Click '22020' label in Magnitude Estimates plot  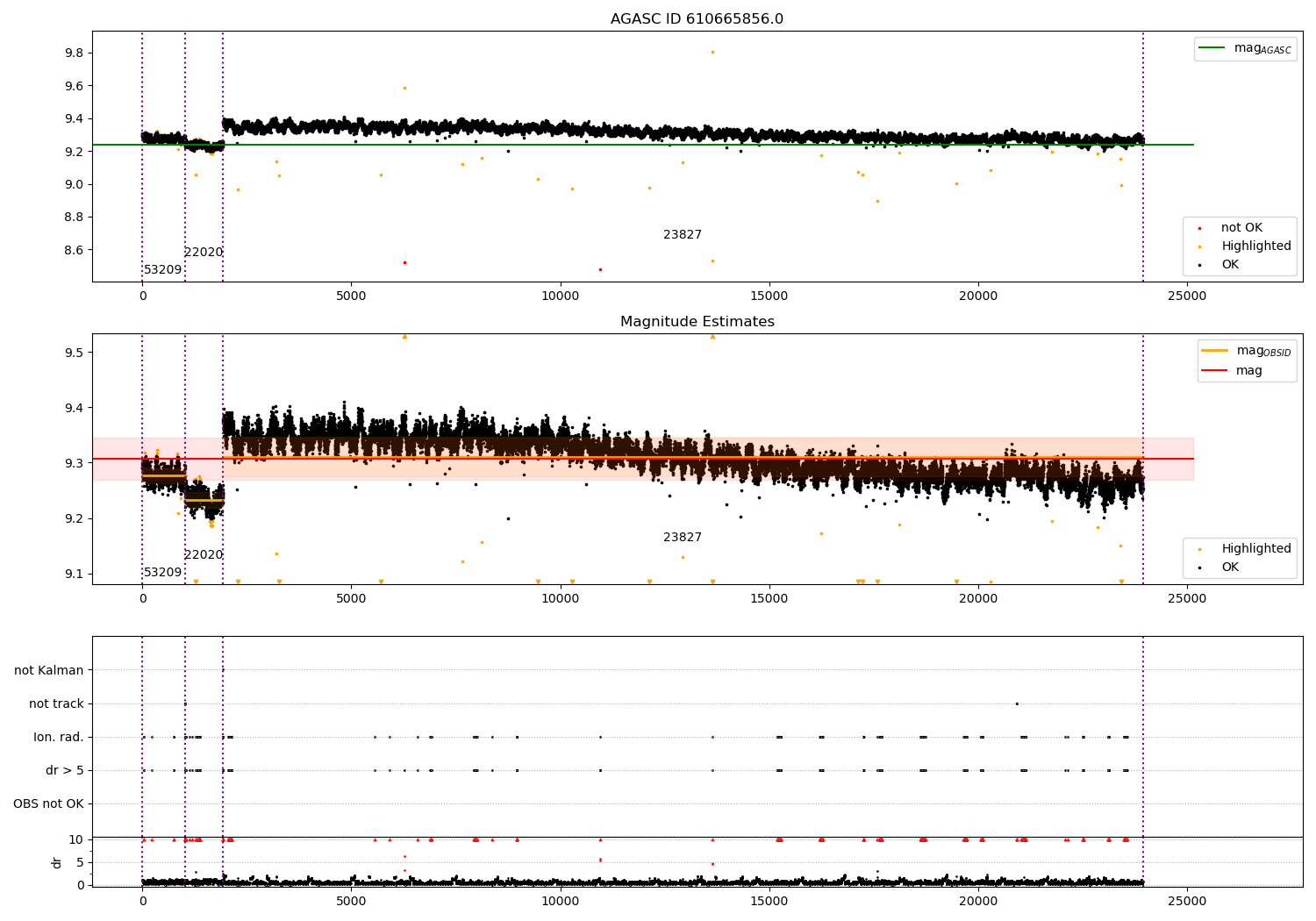[x=204, y=555]
